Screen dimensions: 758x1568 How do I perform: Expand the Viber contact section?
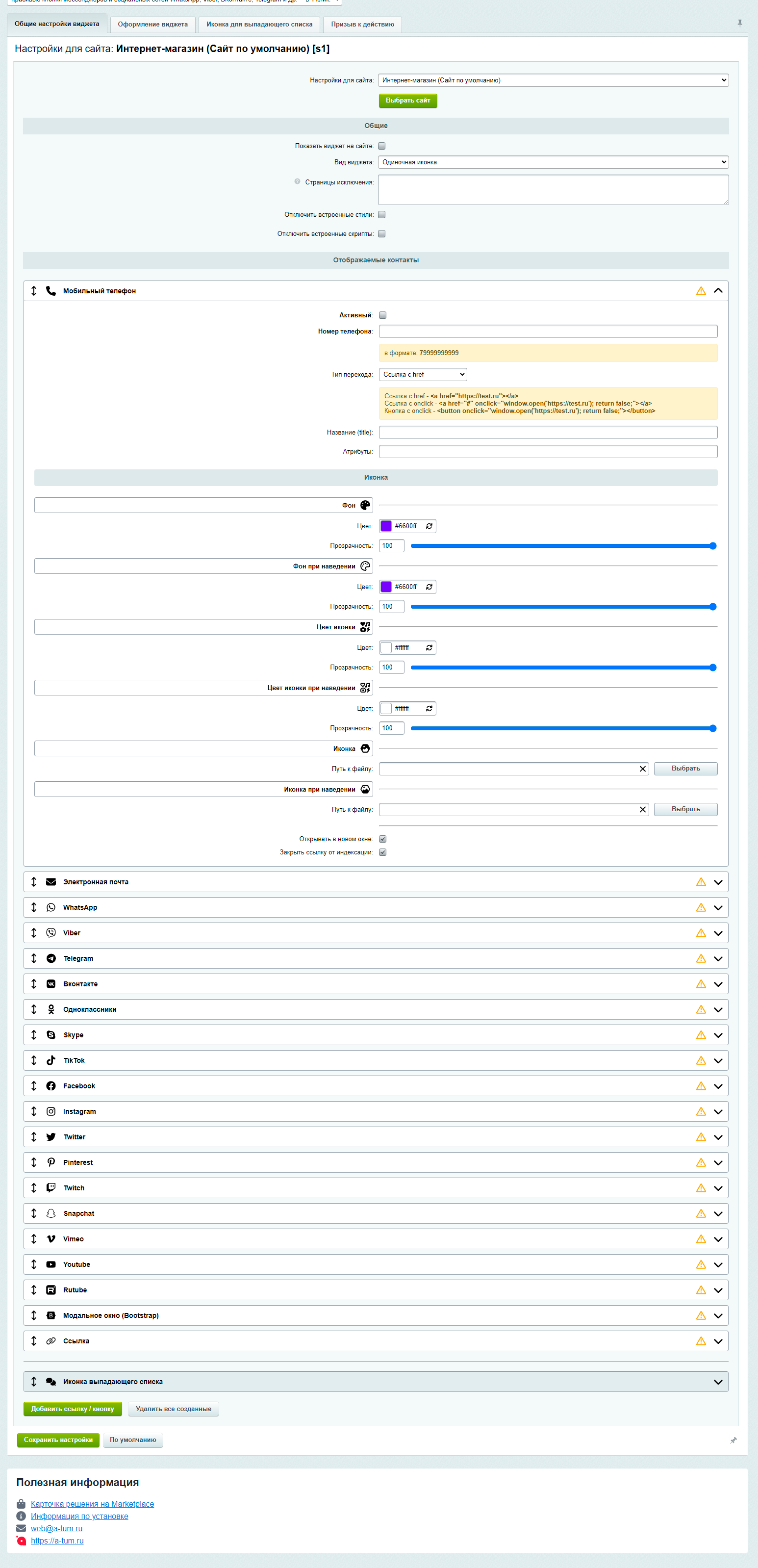(x=718, y=932)
